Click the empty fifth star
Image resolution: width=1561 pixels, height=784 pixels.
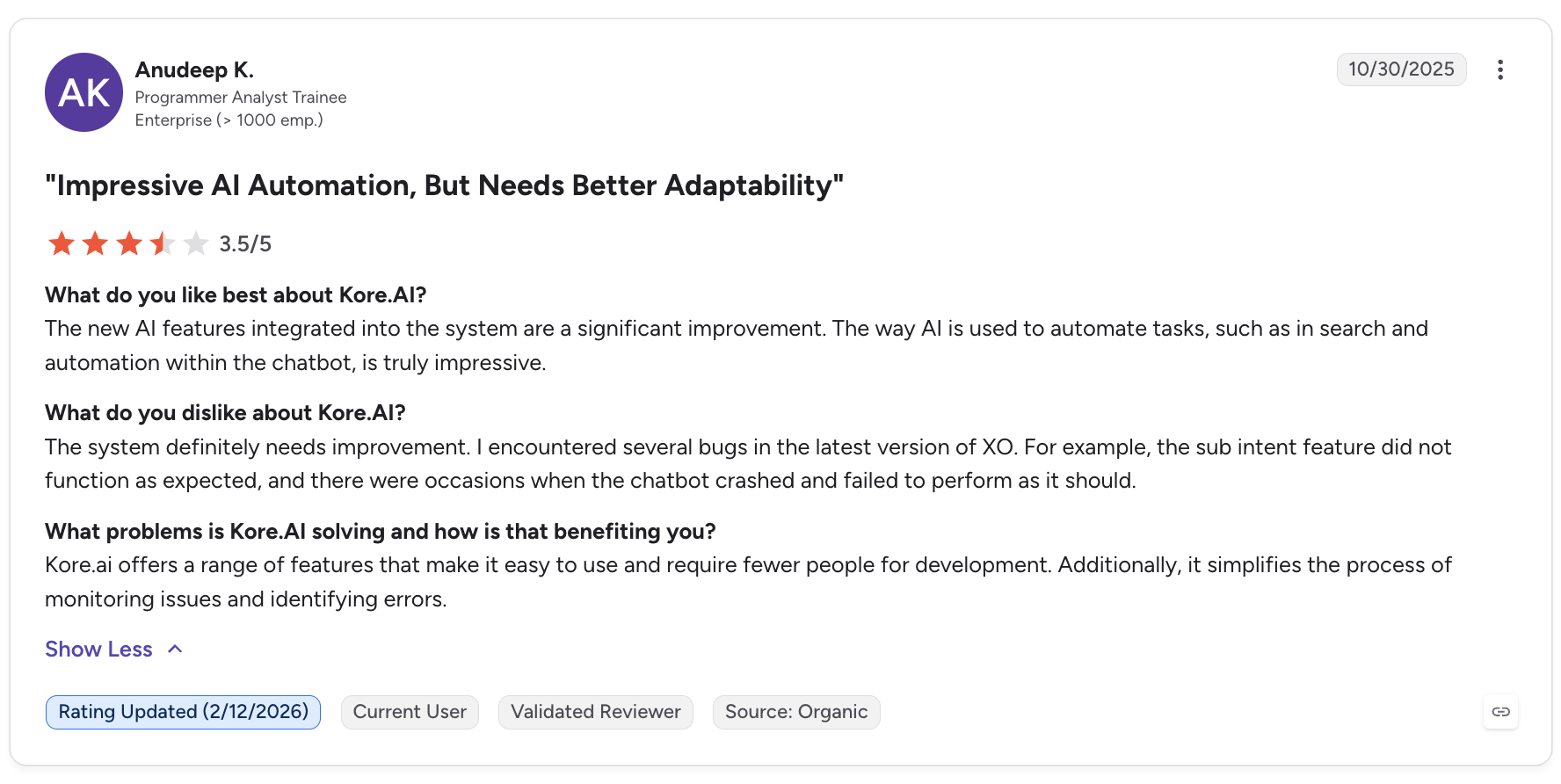(x=196, y=243)
